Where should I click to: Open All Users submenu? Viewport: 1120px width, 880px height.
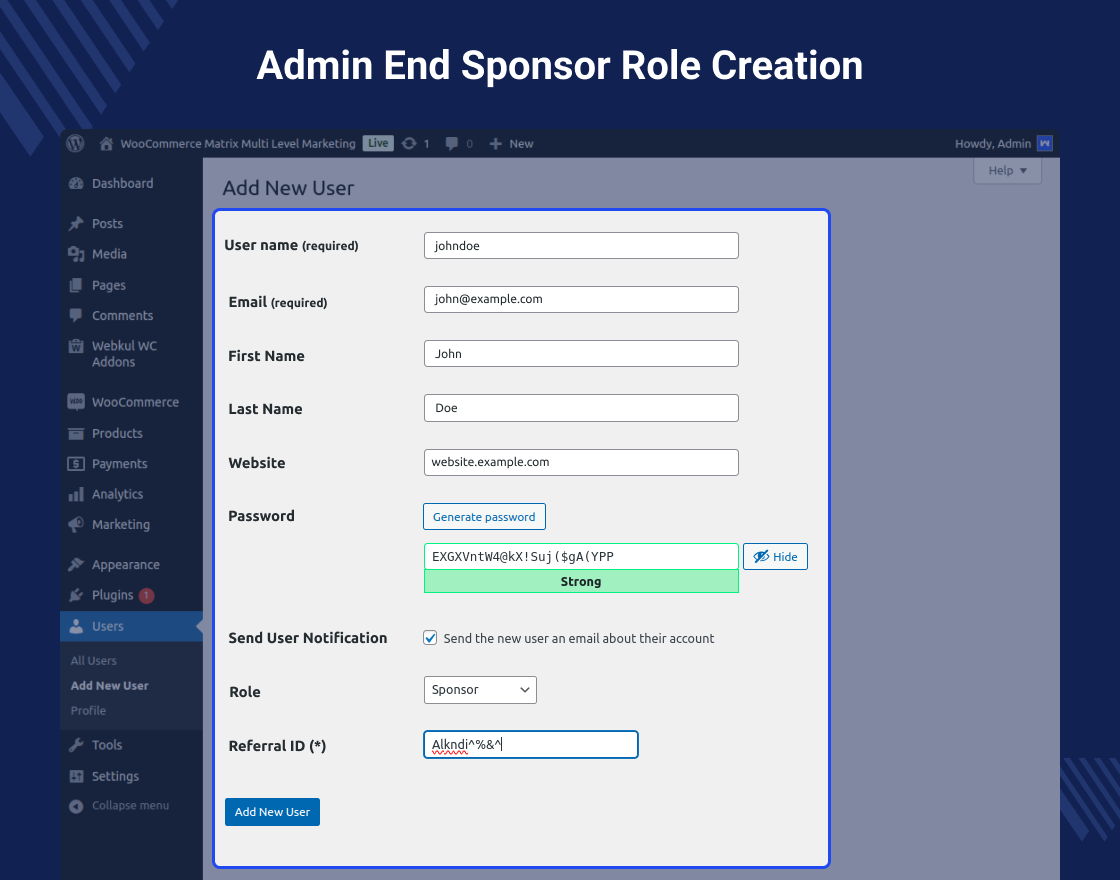[94, 661]
